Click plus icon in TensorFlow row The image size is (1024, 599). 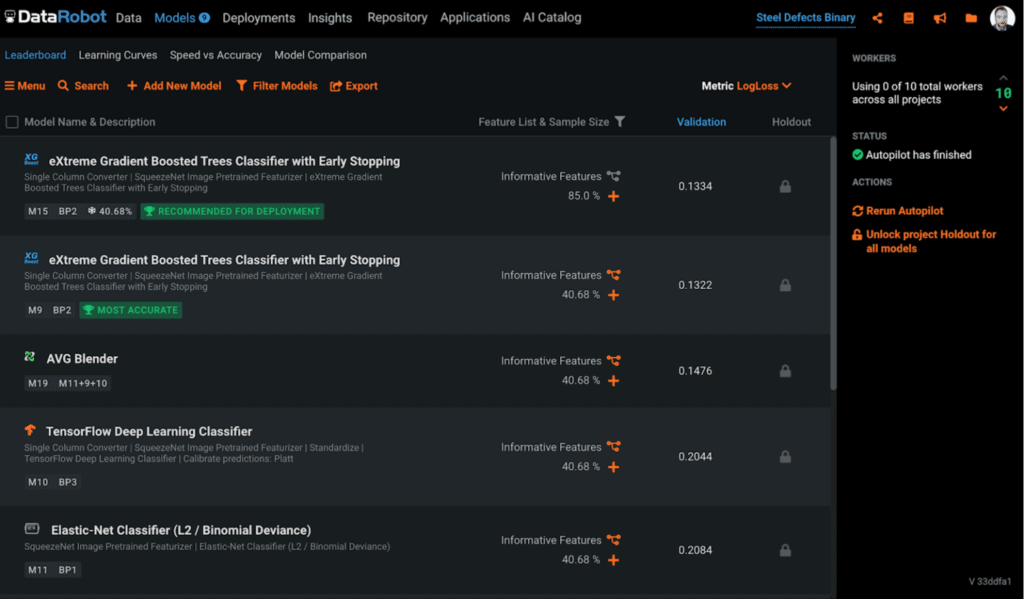click(x=613, y=466)
